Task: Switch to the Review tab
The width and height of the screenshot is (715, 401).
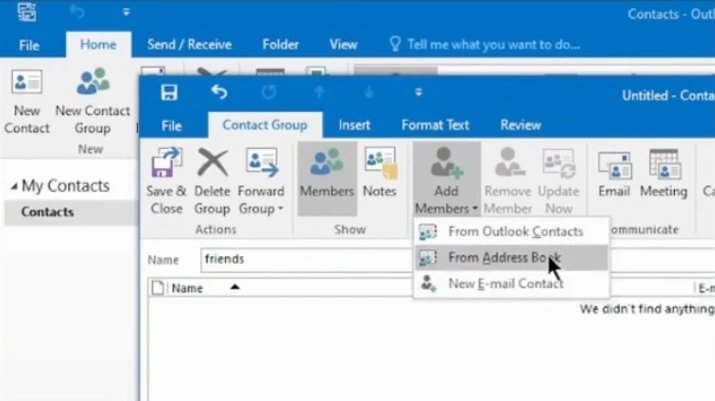Action: (x=520, y=125)
